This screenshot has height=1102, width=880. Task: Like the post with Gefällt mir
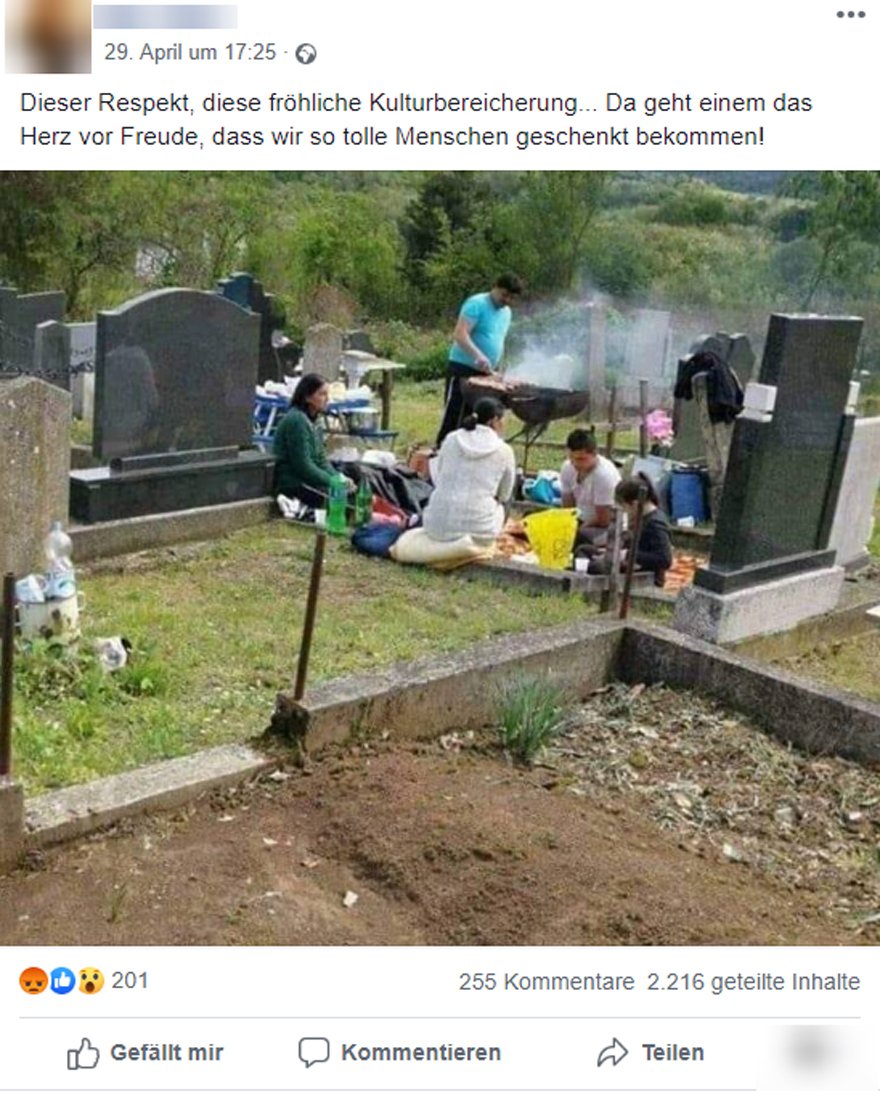145,1053
